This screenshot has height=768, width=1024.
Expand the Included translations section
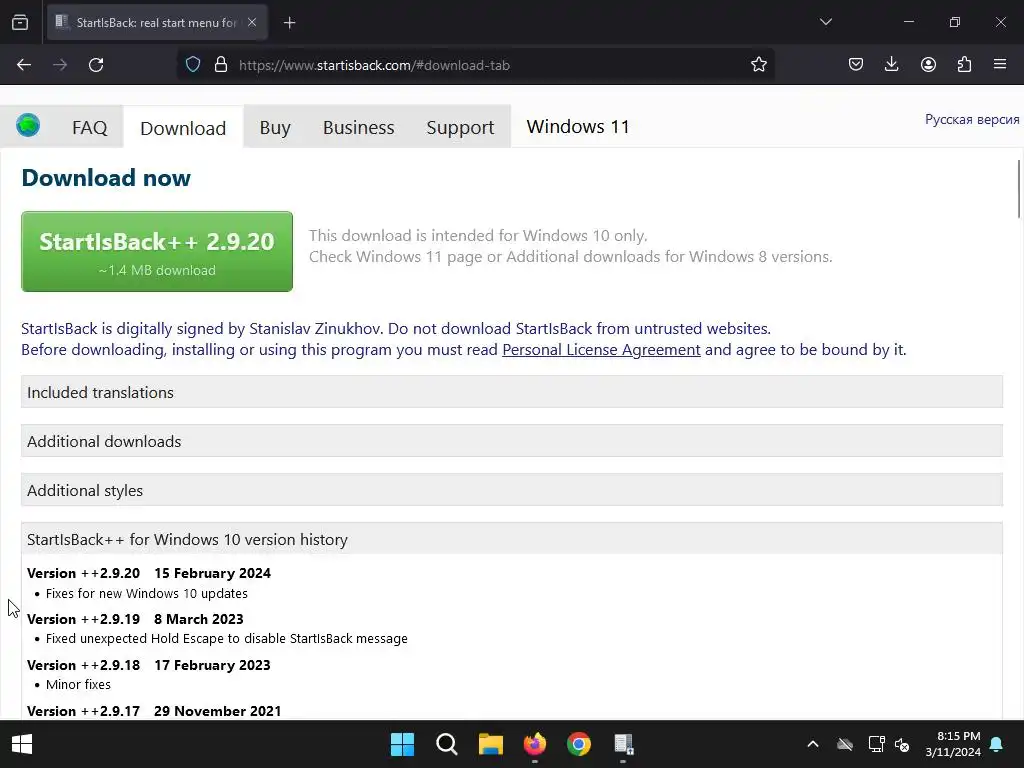pyautogui.click(x=511, y=392)
